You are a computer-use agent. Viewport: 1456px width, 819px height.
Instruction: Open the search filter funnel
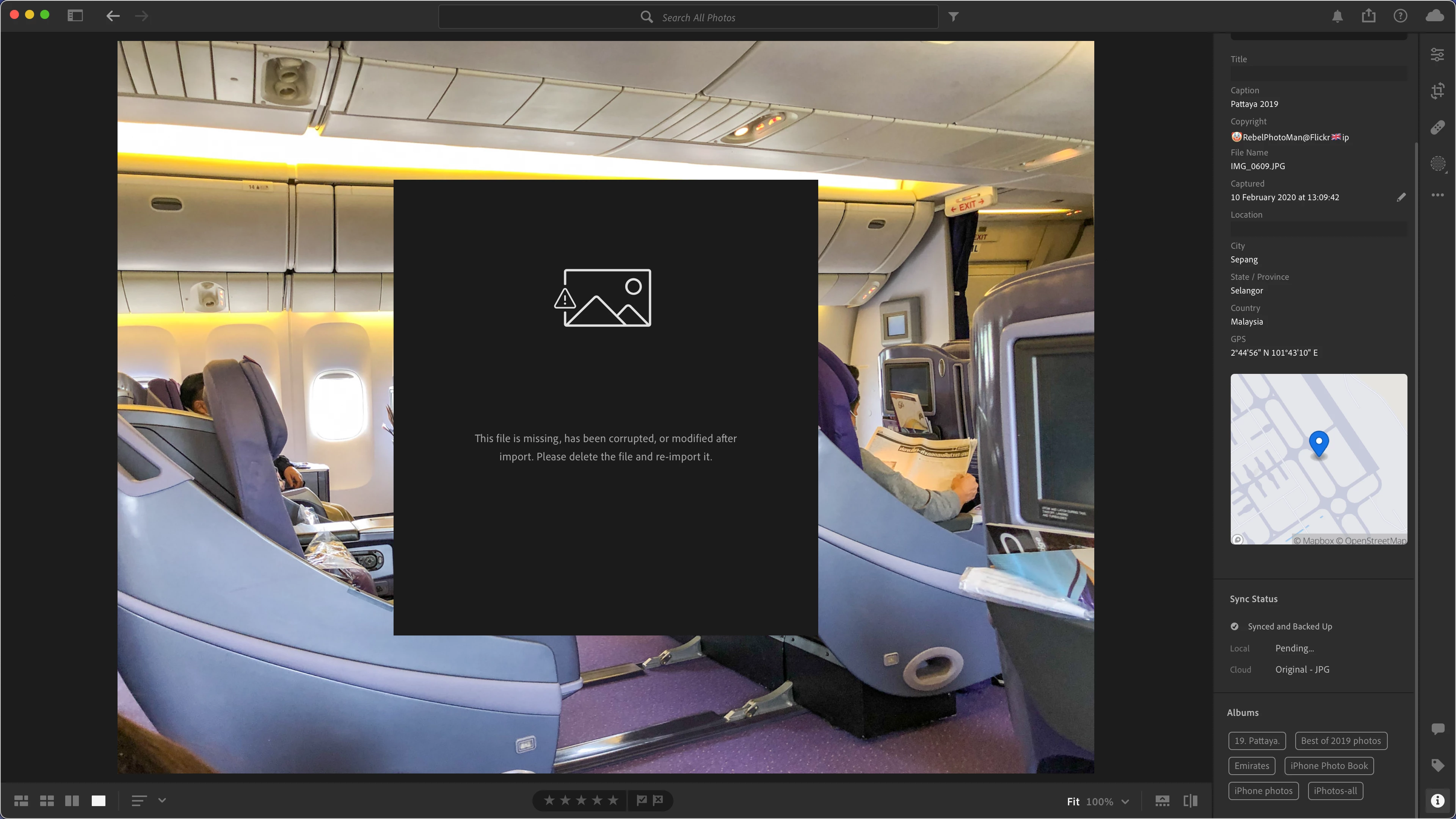953,17
